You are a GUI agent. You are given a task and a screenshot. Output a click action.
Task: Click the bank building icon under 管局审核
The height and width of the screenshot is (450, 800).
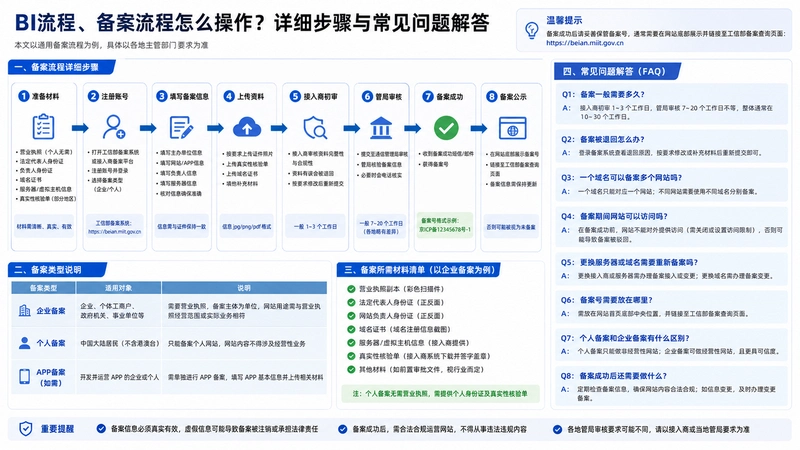tap(381, 128)
